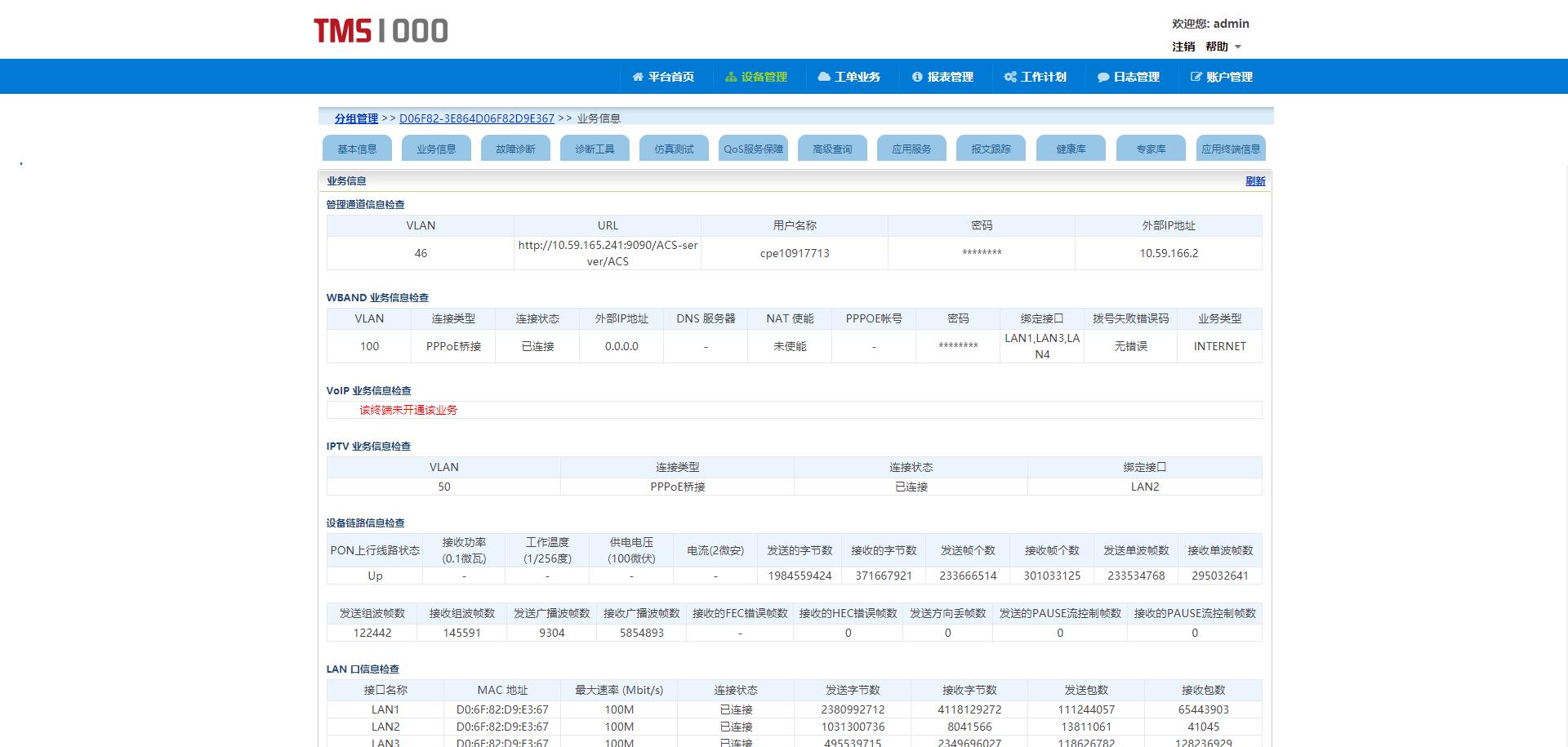Viewport: 1568px width, 747px height.
Task: Click the received bytes value 371667921
Action: click(x=884, y=576)
